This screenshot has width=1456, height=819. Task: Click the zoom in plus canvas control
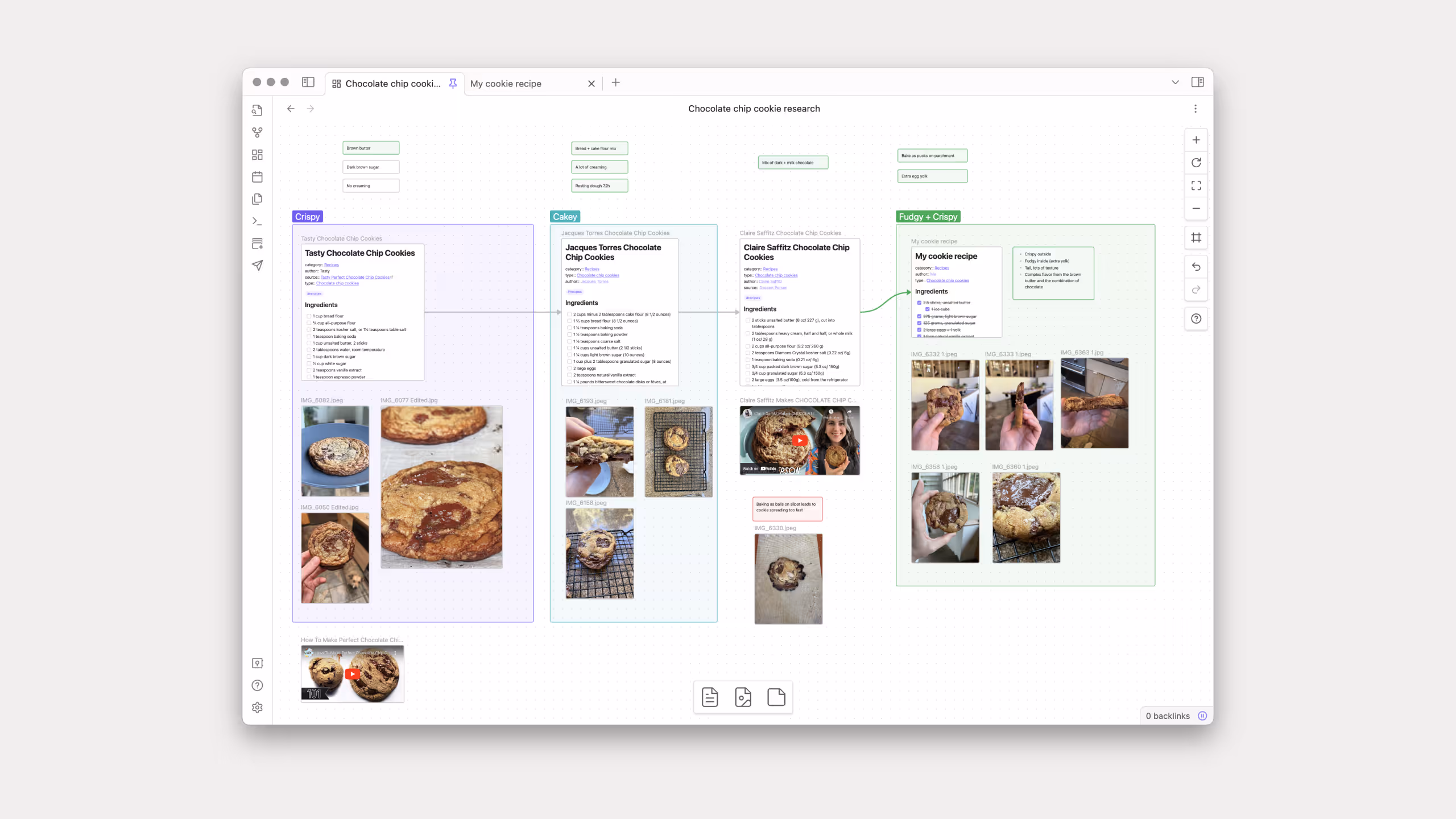(x=1196, y=140)
